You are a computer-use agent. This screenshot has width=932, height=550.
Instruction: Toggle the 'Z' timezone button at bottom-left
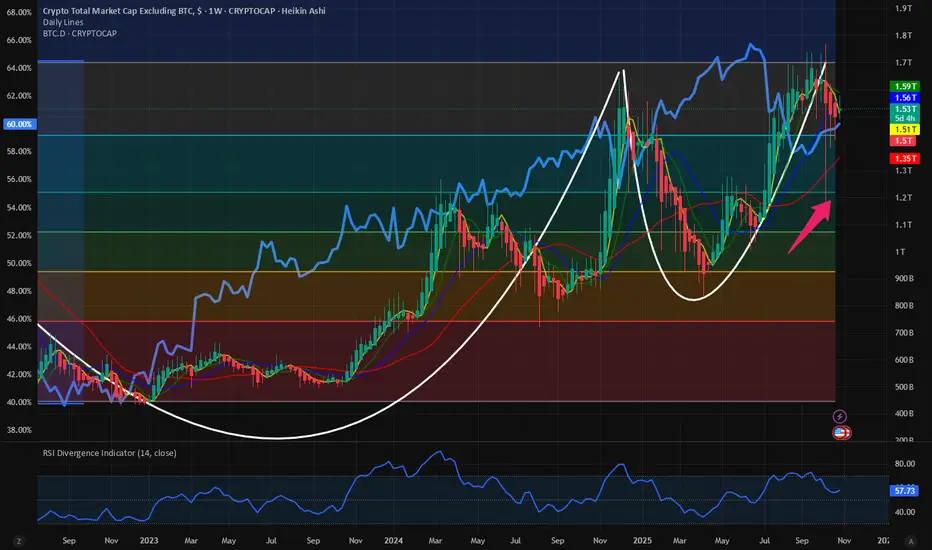tap(19, 541)
